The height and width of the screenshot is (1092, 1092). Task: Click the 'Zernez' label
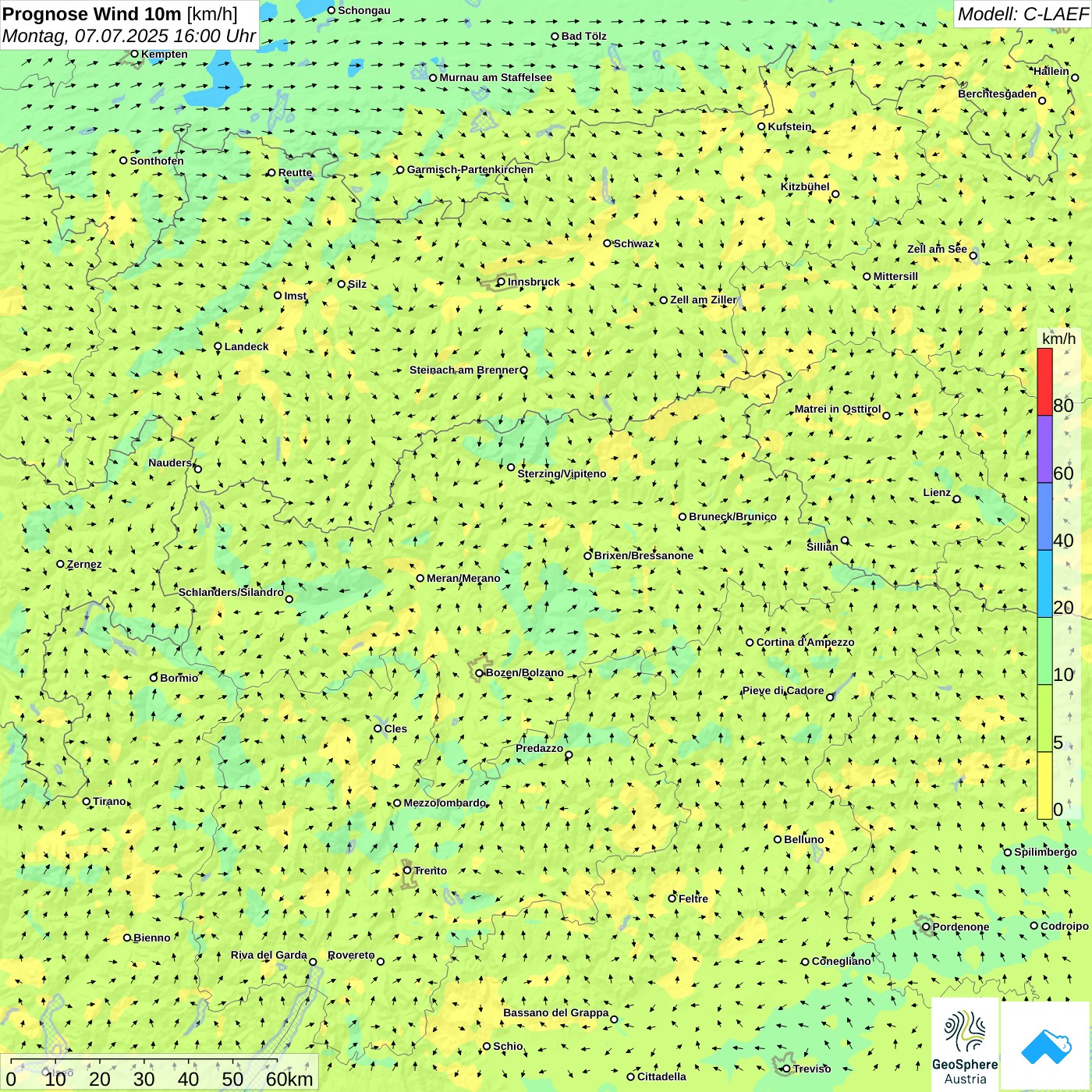pyautogui.click(x=84, y=564)
